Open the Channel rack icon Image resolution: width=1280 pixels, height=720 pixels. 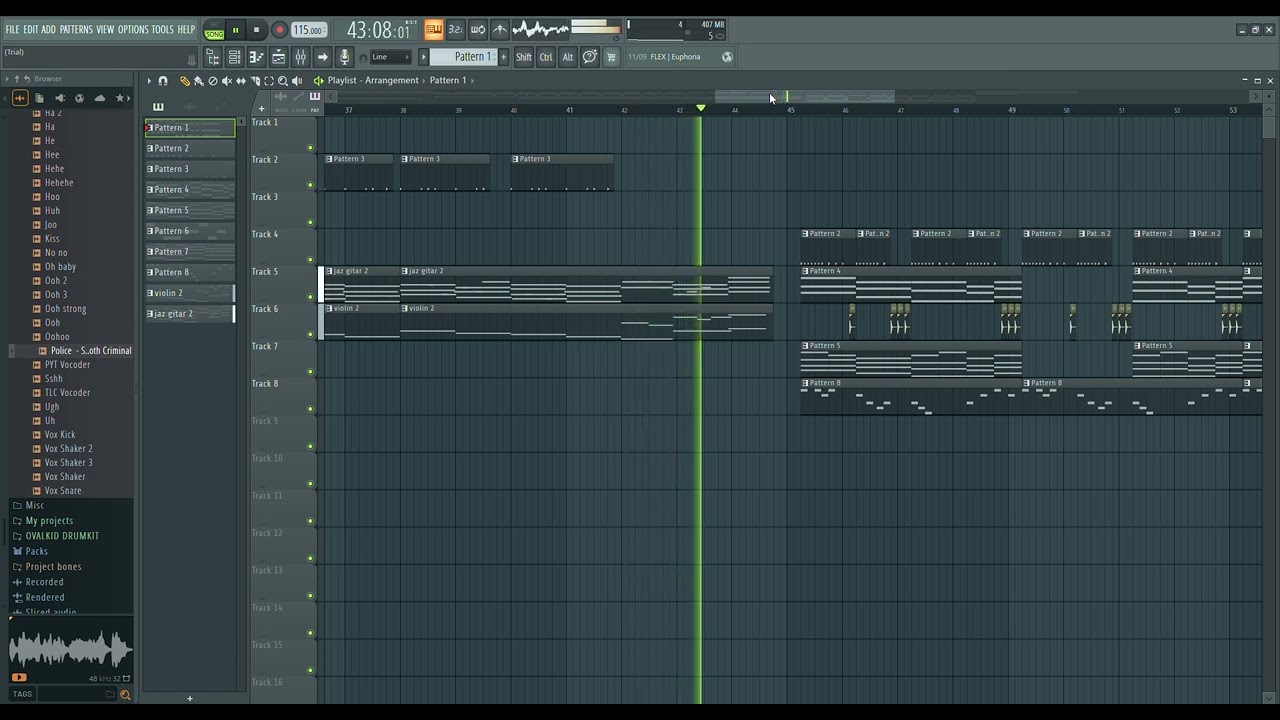click(x=234, y=57)
